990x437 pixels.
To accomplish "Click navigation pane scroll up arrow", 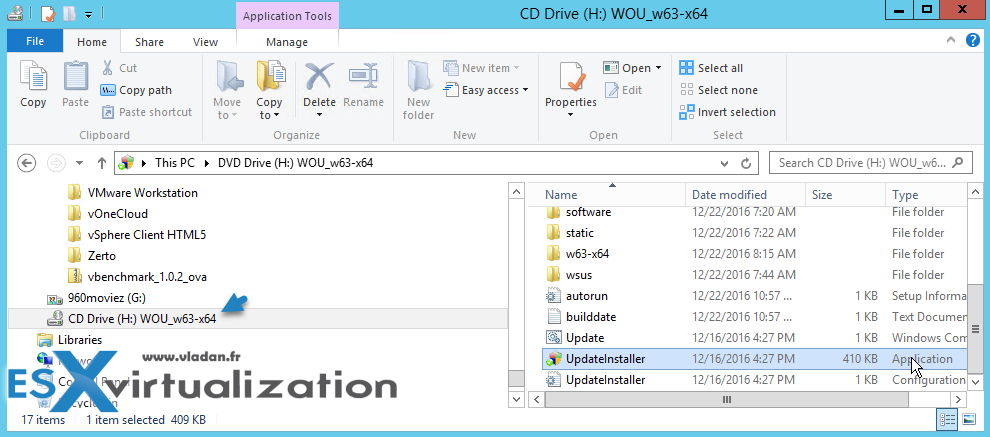I will click(x=516, y=192).
